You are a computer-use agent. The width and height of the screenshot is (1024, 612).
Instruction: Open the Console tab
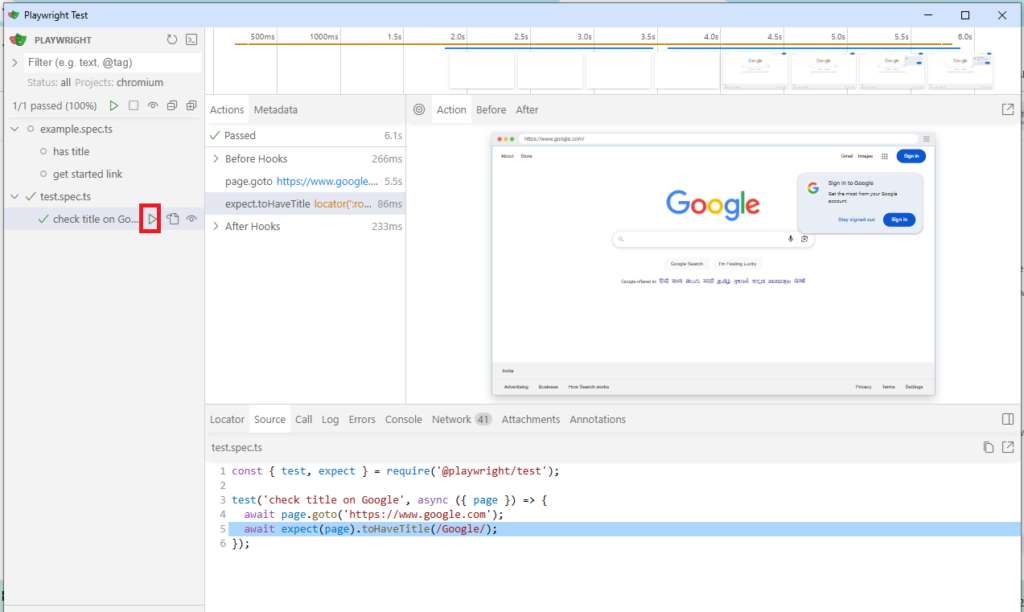click(x=404, y=419)
